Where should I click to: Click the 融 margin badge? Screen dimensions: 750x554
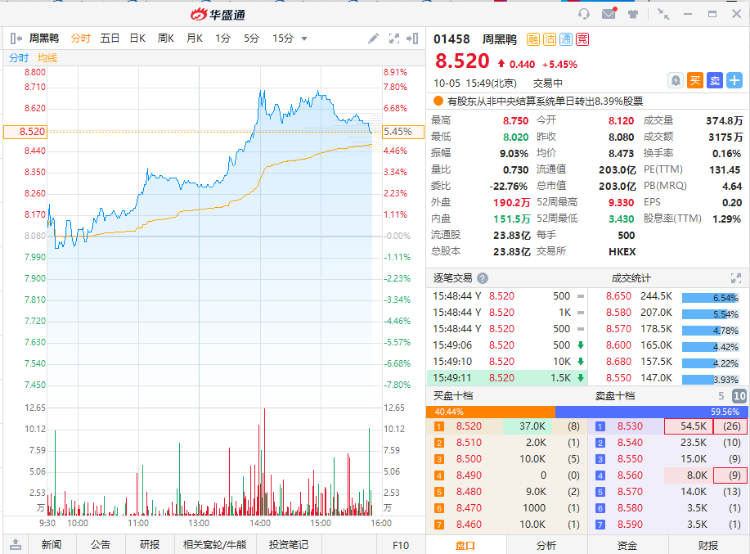533,39
